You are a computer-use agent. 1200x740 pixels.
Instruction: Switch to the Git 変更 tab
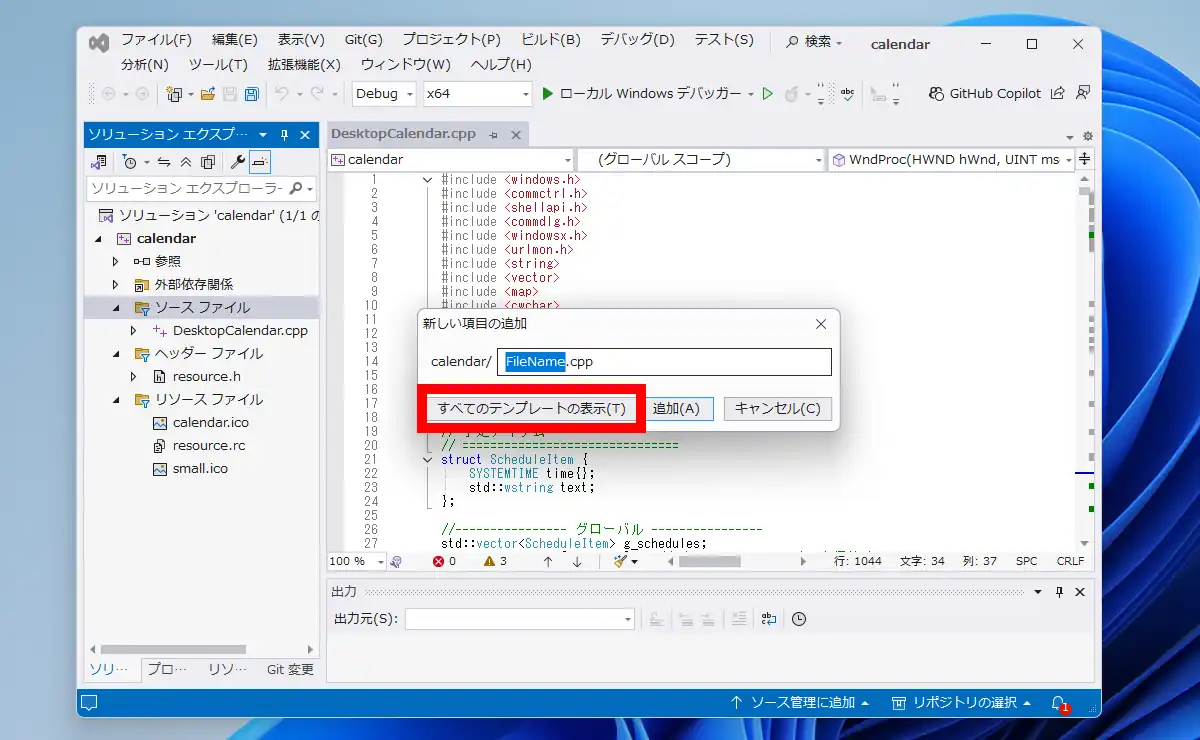tap(290, 670)
